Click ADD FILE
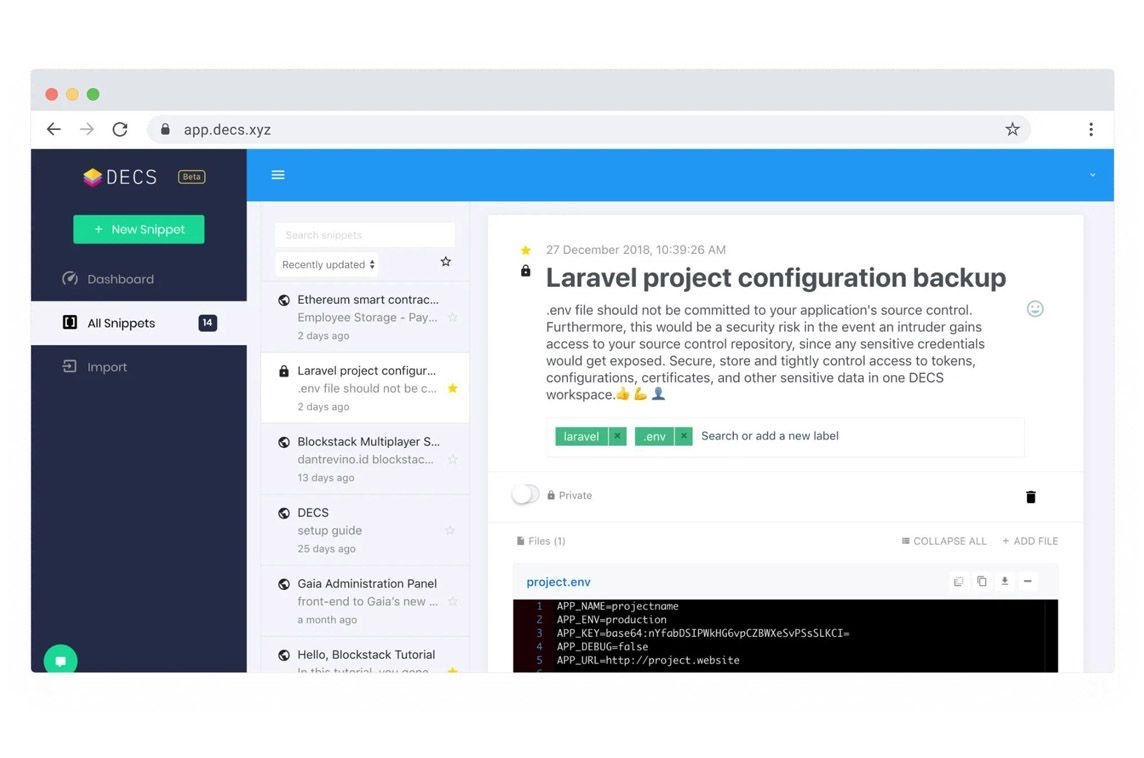Screen dimensions: 1144x758 (x=1029, y=541)
